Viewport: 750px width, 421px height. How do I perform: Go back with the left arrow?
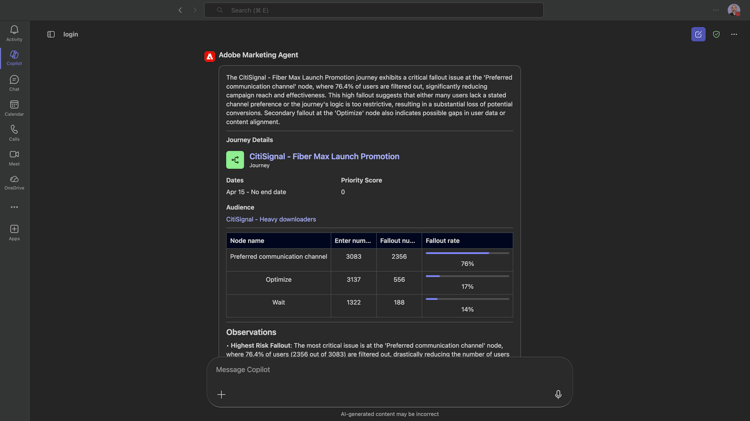pyautogui.click(x=180, y=10)
